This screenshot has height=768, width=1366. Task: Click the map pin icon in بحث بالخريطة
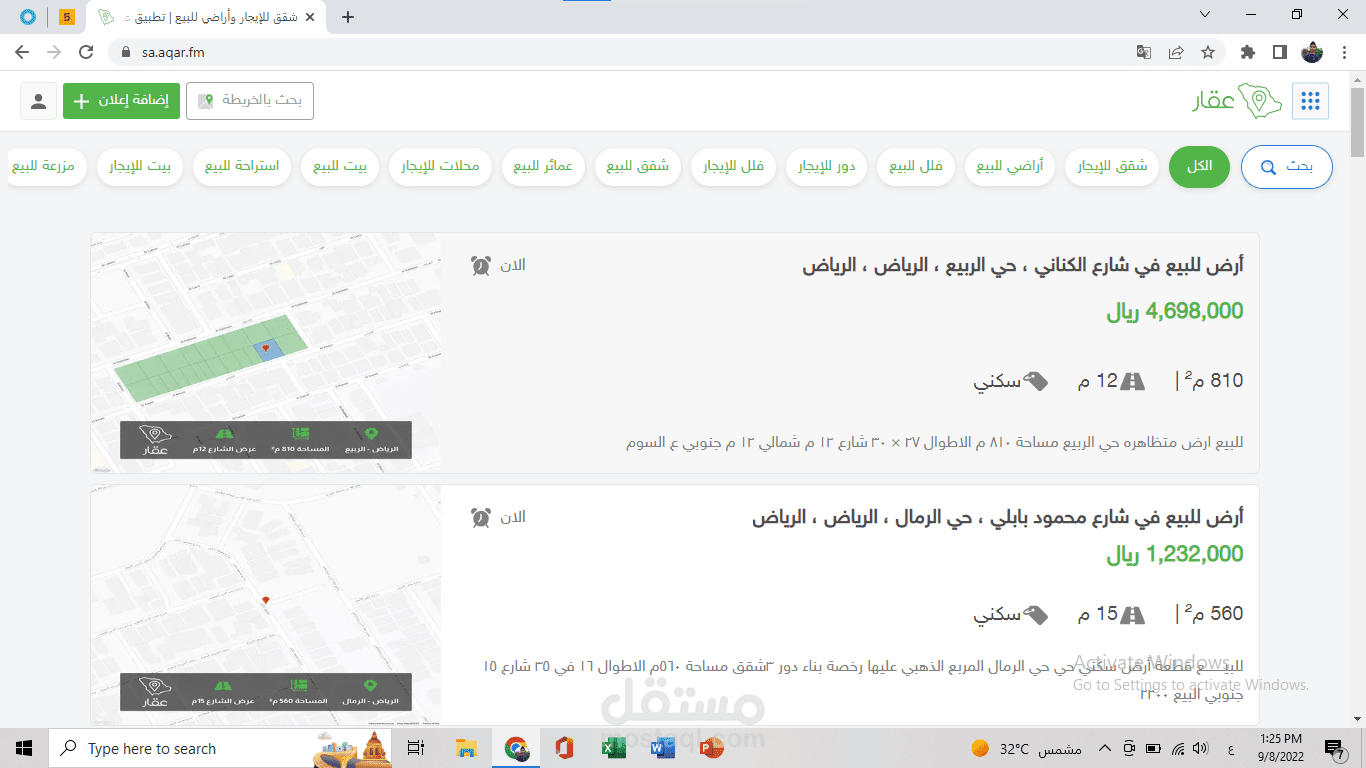click(x=205, y=101)
